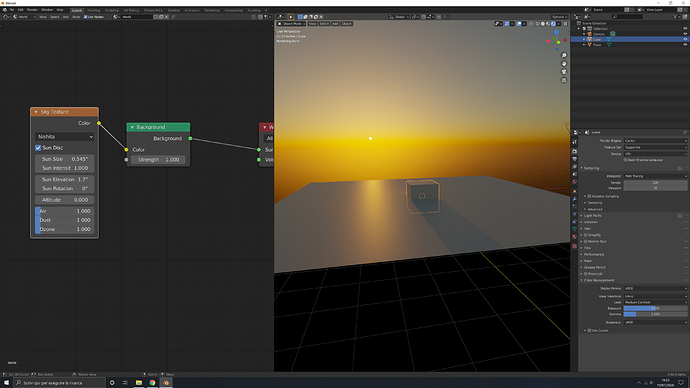Open the Render Engine Cycles dropdown
The height and width of the screenshot is (388, 690).
[x=655, y=141]
